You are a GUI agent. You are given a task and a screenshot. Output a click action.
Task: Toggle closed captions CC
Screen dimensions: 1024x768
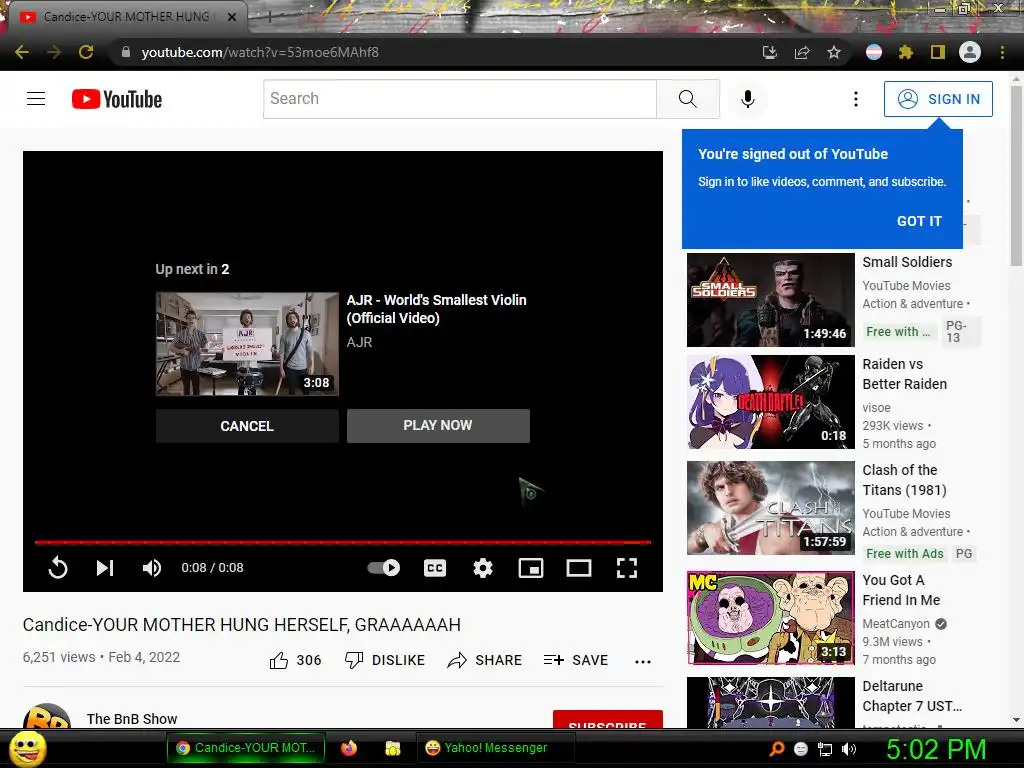coord(435,568)
